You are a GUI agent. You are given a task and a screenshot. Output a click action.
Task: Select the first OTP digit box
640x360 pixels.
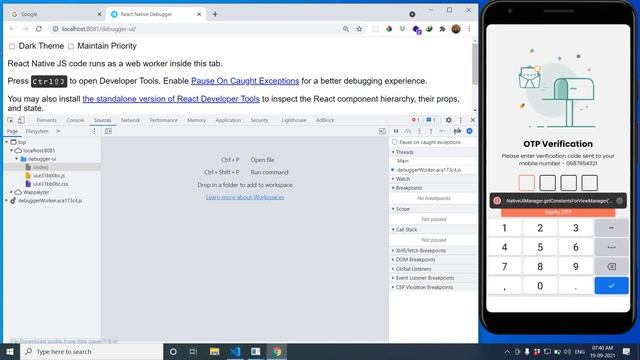(x=527, y=183)
